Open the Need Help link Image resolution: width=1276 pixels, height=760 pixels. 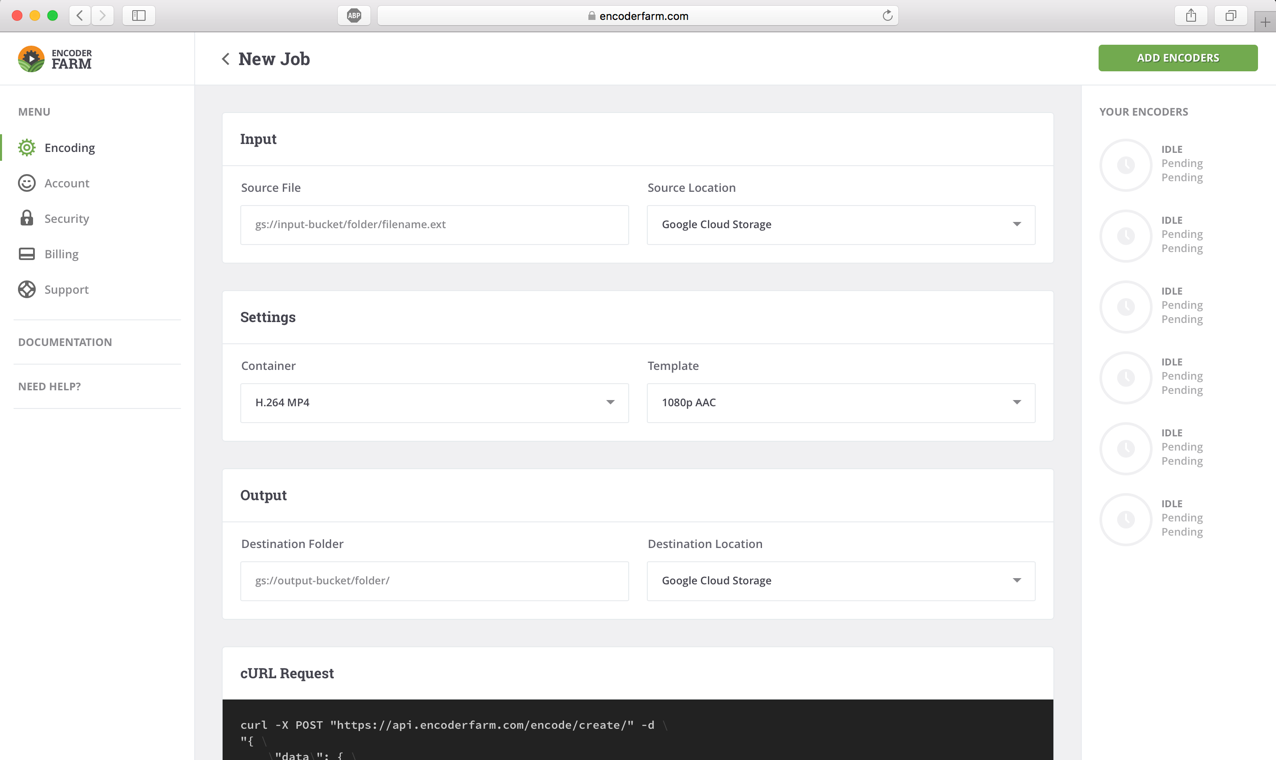(49, 386)
